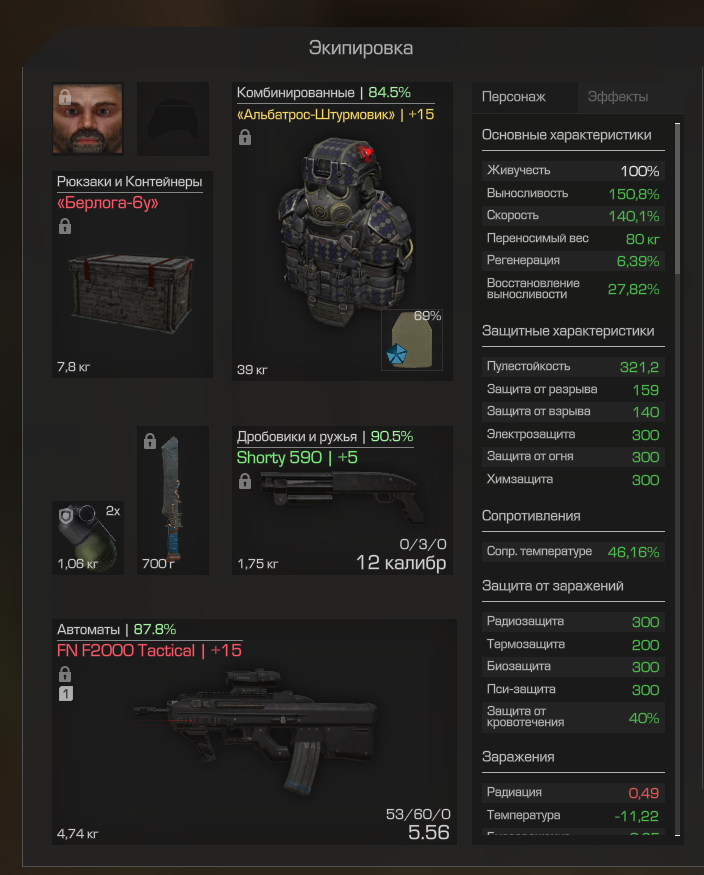
Task: Click the lock icon on Берлога-6у container
Action: click(65, 227)
